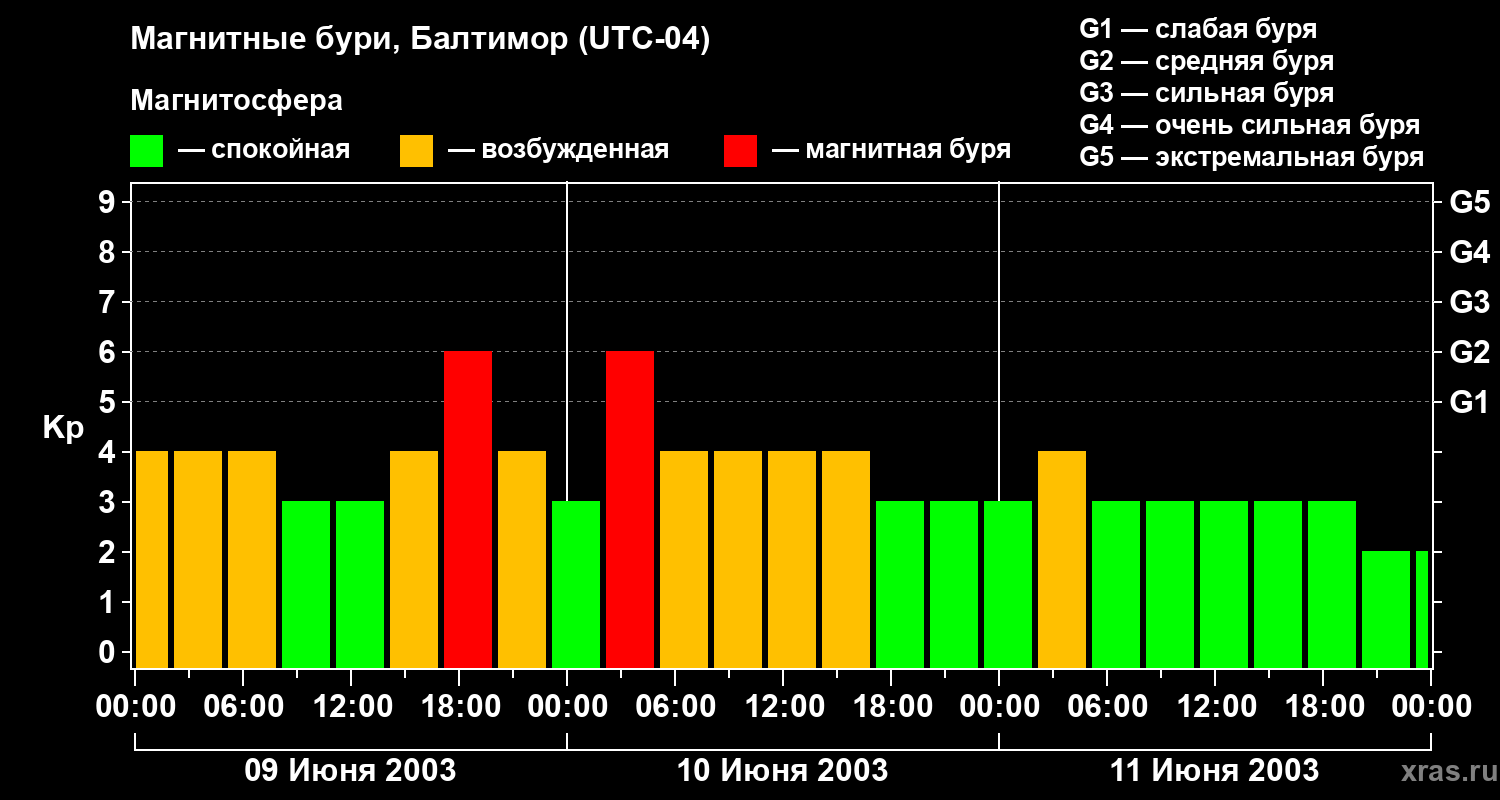Screen dimensions: 1500x800
Task: Click the "09 Июня 2003" date label
Action: pos(351,771)
